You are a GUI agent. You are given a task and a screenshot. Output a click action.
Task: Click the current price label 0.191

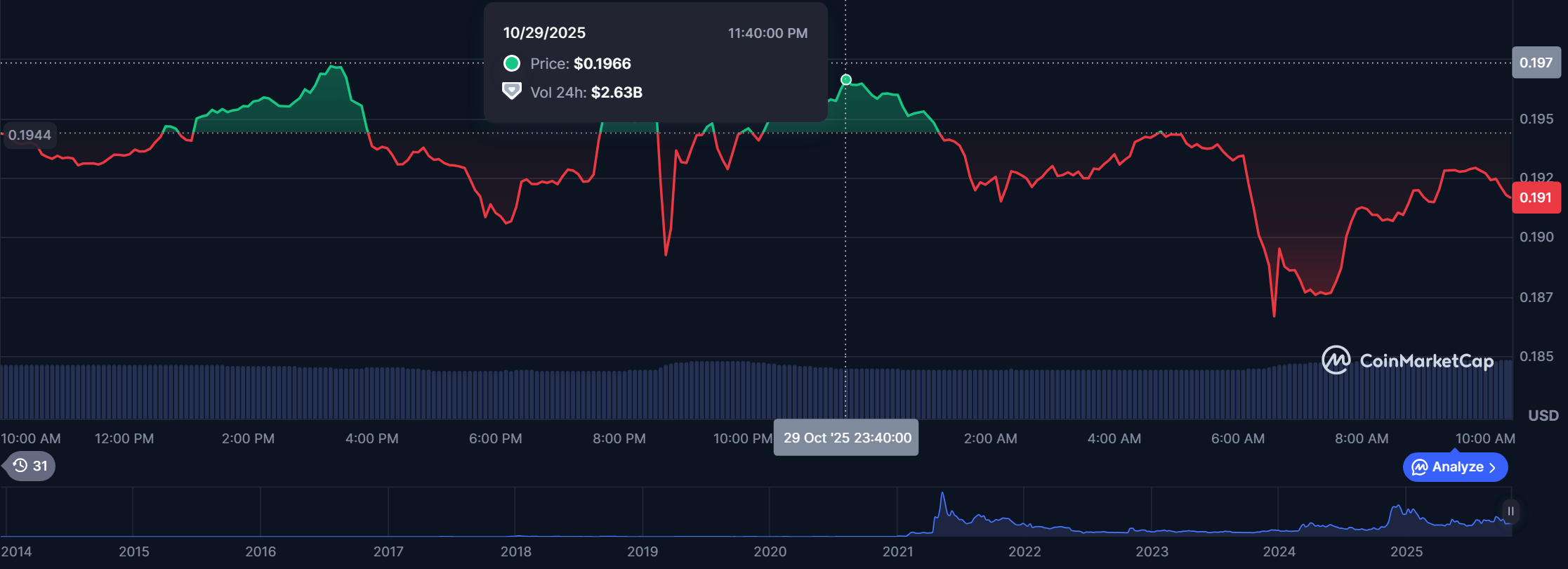coord(1536,197)
